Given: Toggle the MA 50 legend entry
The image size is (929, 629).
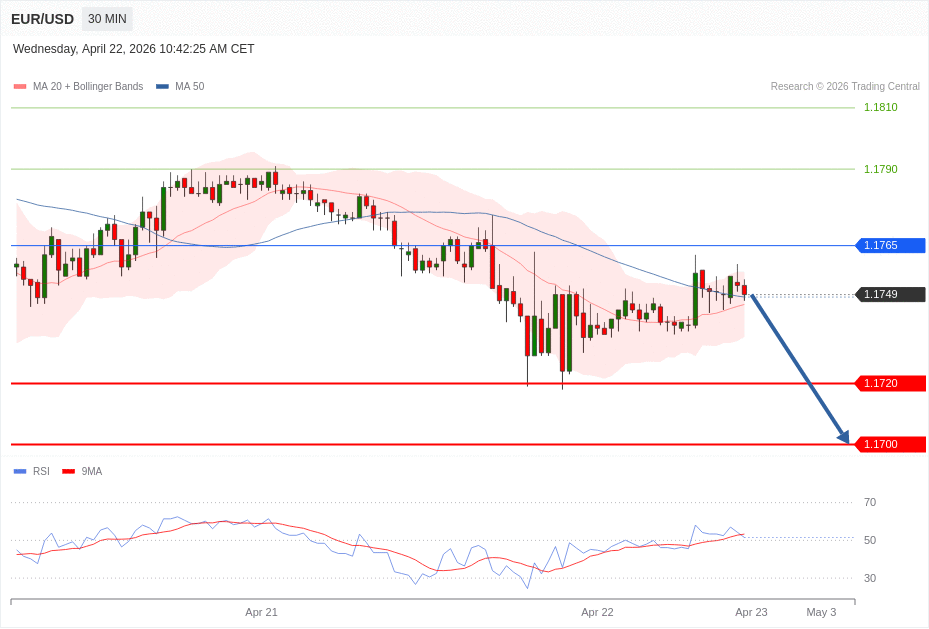Looking at the screenshot, I should (180, 87).
